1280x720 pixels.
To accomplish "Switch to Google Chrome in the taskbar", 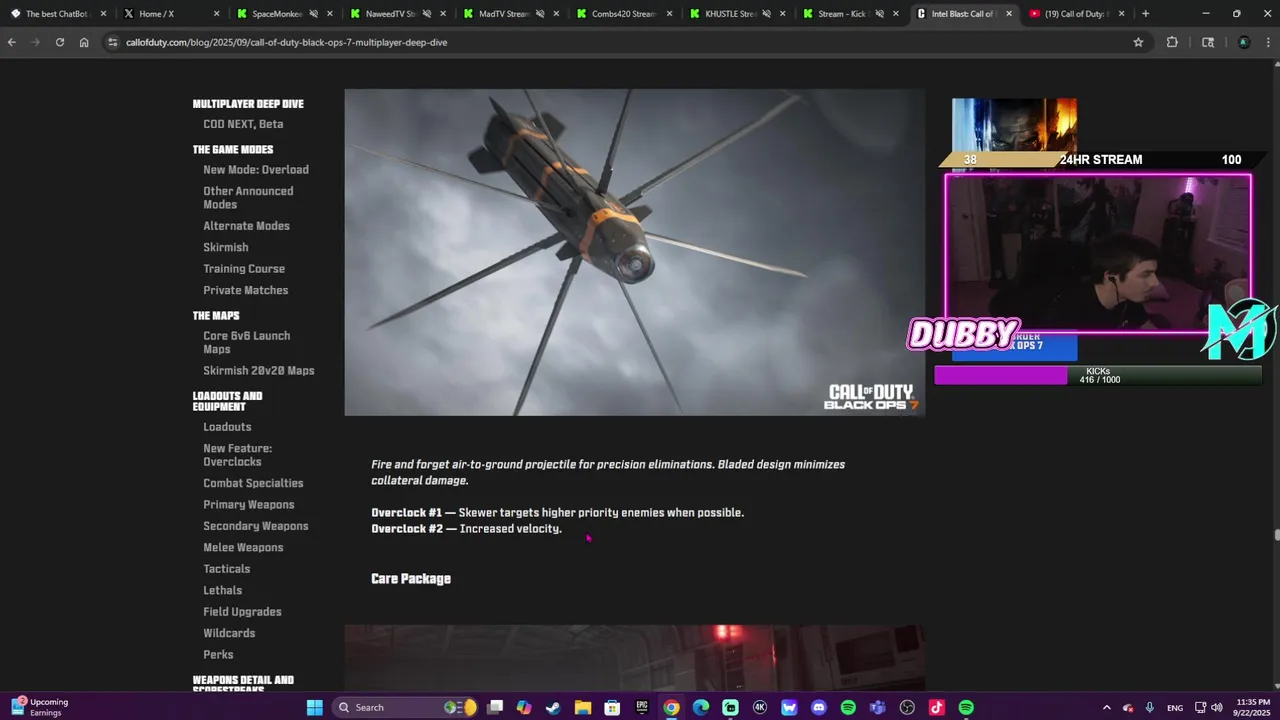I will pos(671,707).
